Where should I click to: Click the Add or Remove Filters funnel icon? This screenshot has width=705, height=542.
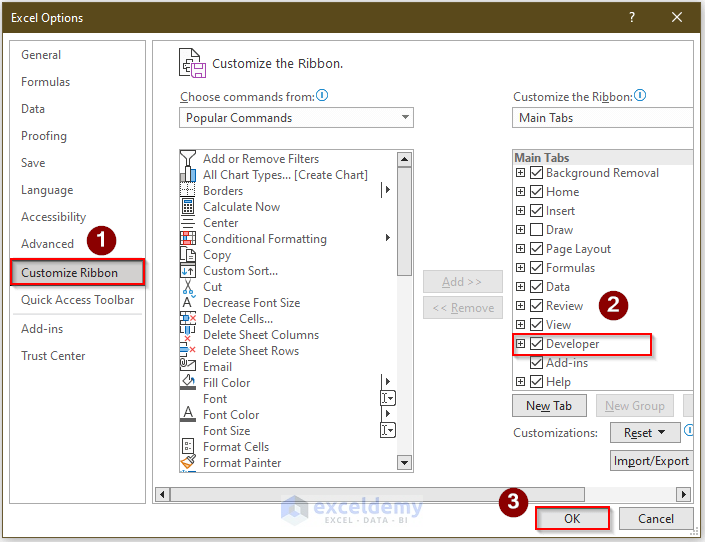(x=187, y=158)
